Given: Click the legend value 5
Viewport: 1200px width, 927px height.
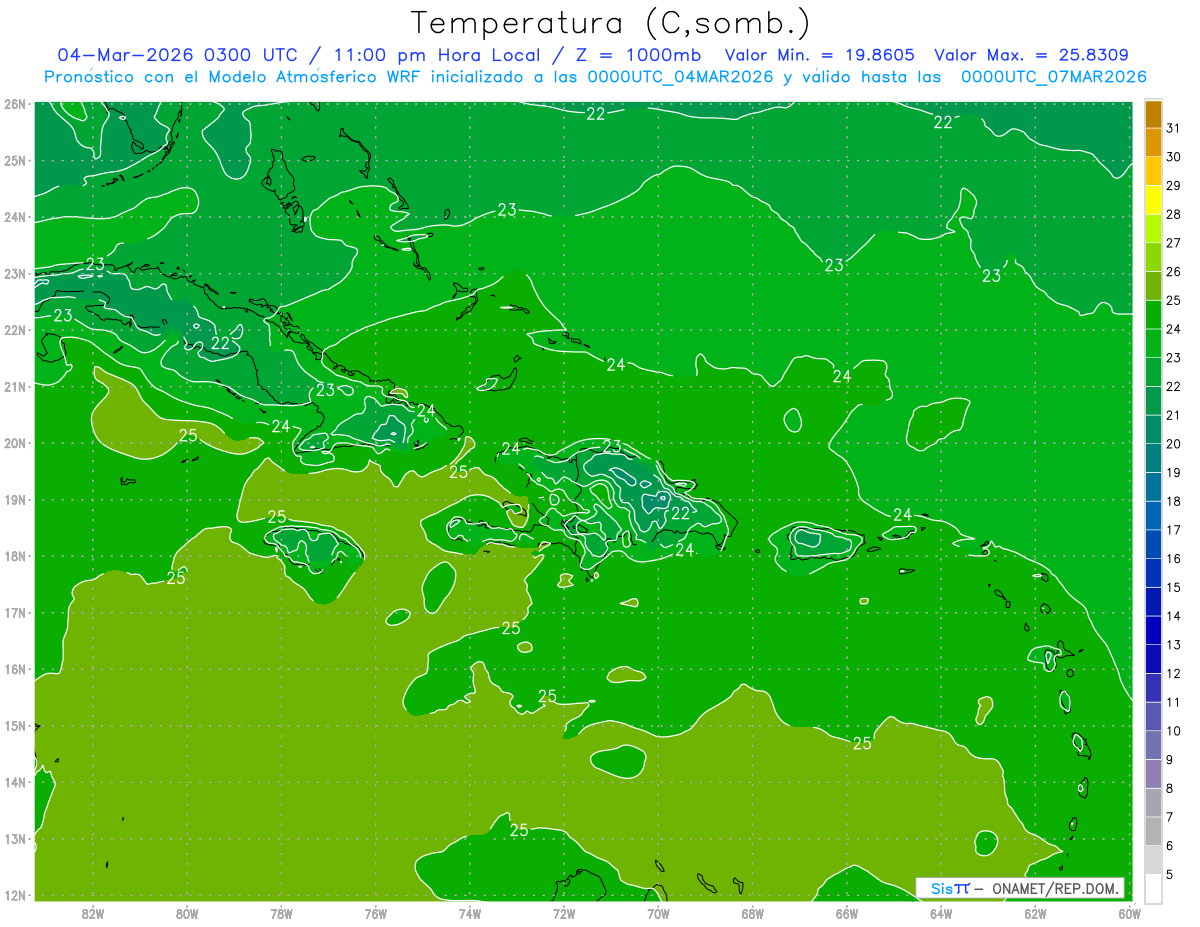Looking at the screenshot, I should pos(1169,874).
